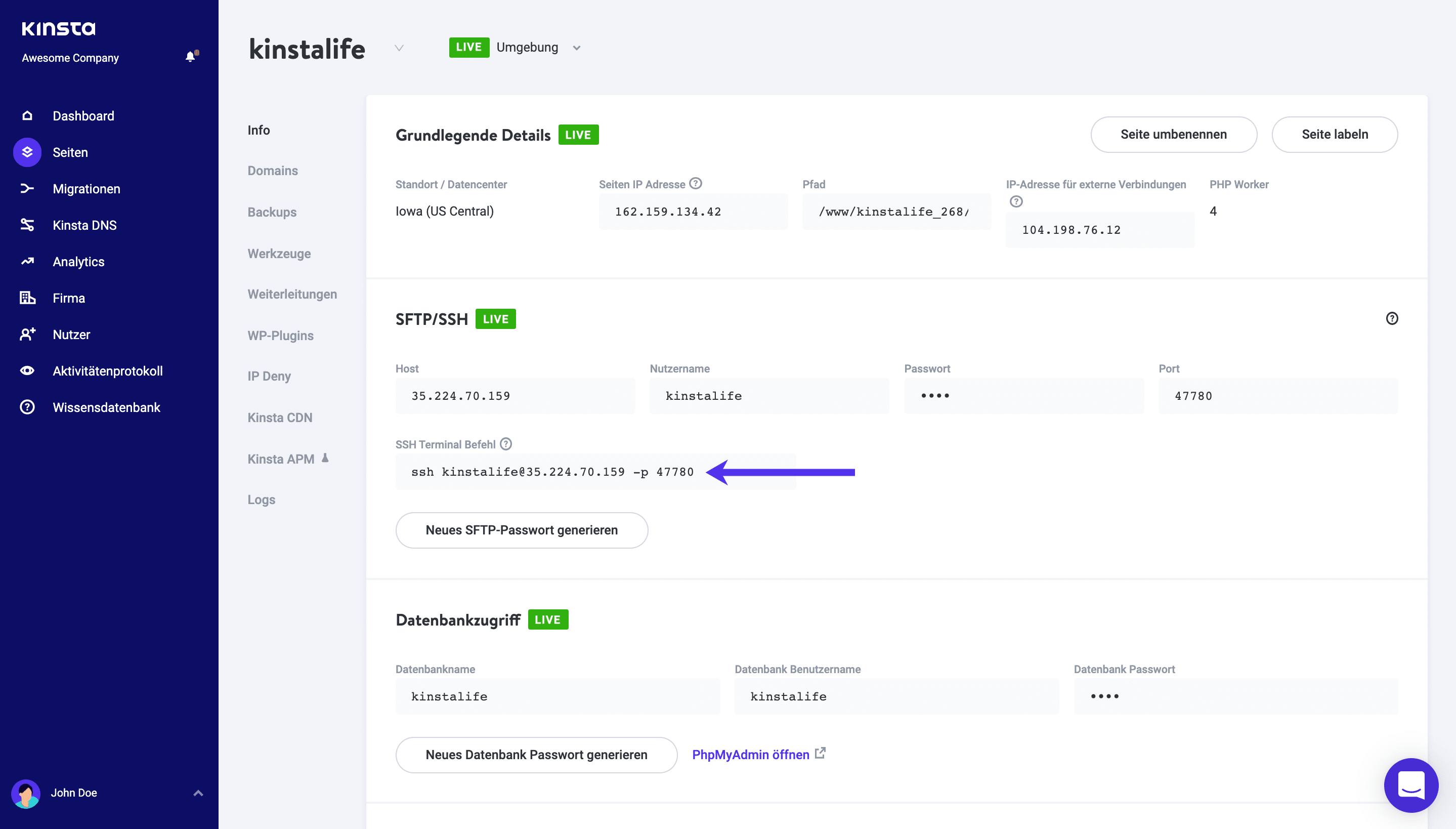
Task: Click the Migrationen sidebar icon
Action: pyautogui.click(x=28, y=188)
